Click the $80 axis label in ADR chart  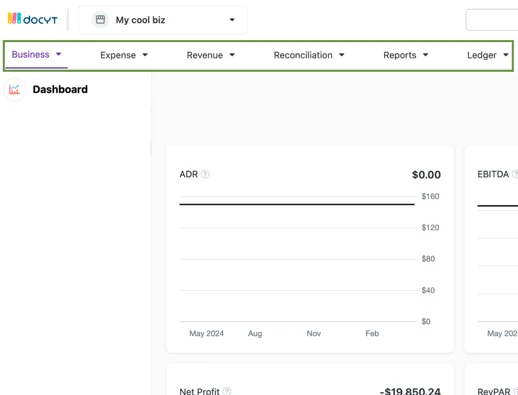(x=428, y=259)
